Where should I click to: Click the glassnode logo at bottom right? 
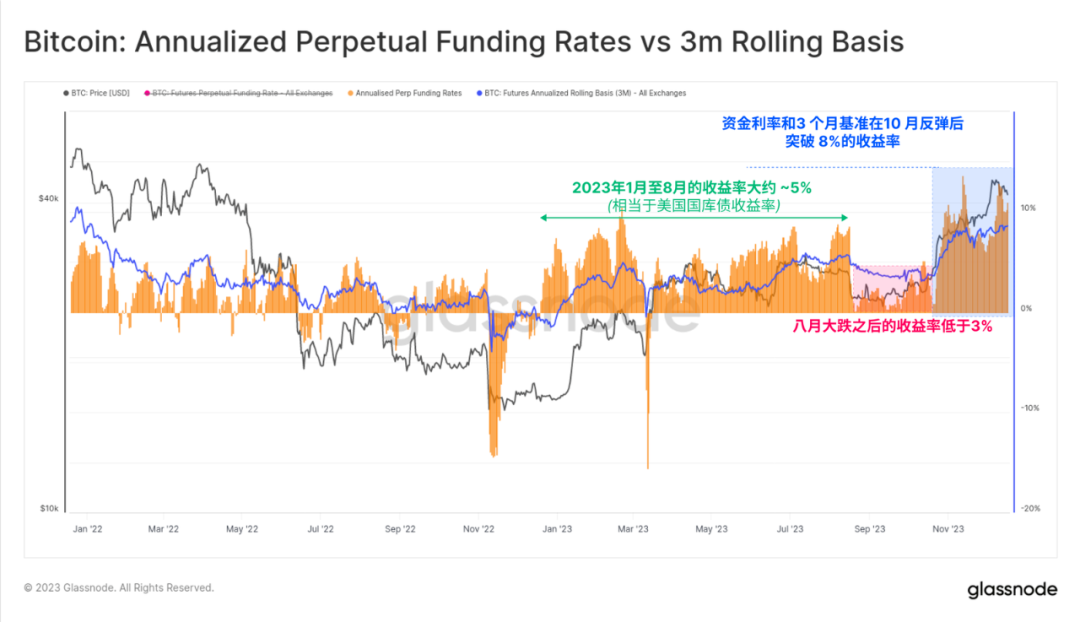click(x=1011, y=589)
